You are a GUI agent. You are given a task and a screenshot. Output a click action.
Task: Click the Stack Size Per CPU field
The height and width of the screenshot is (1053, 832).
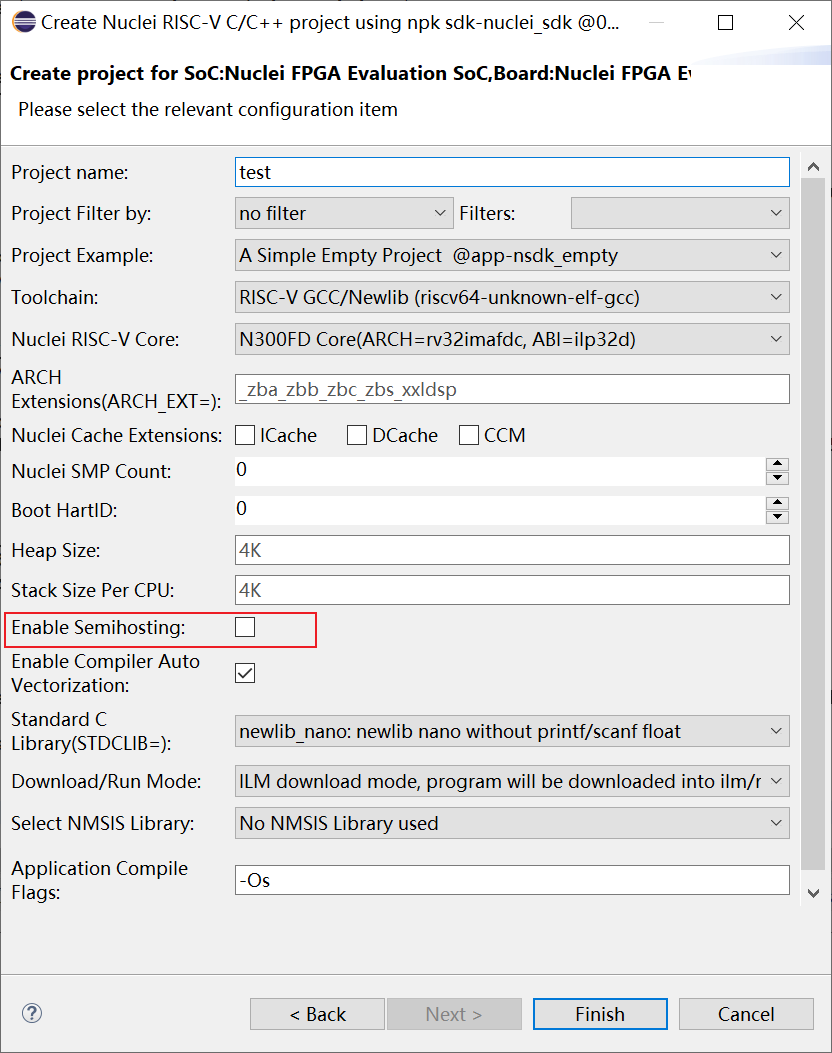512,590
